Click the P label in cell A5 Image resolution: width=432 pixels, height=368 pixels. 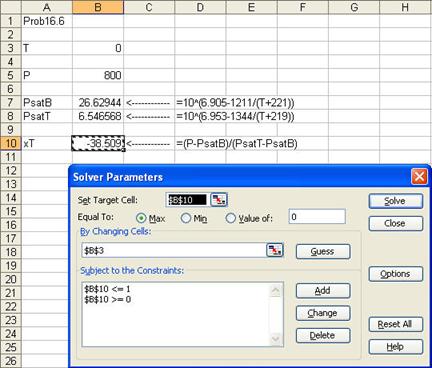(x=47, y=76)
